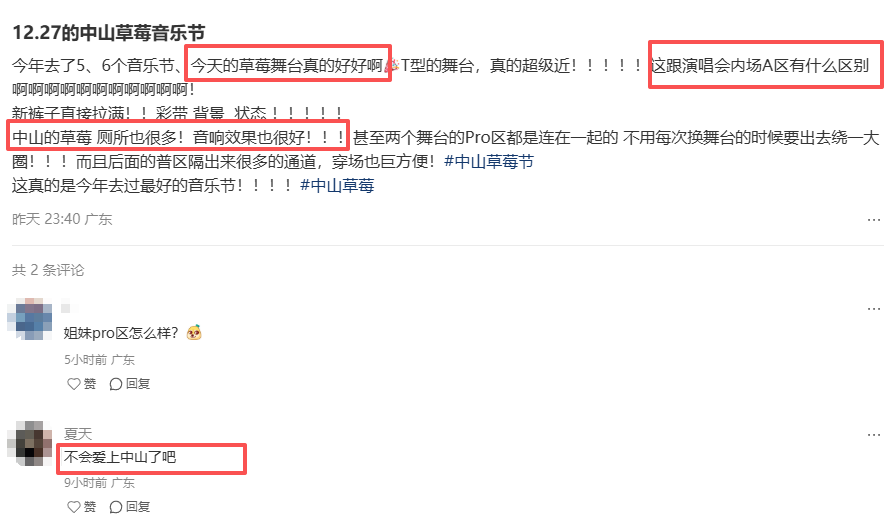Click the '共 2 条评论' comment count
The height and width of the screenshot is (528, 887).
tap(48, 270)
